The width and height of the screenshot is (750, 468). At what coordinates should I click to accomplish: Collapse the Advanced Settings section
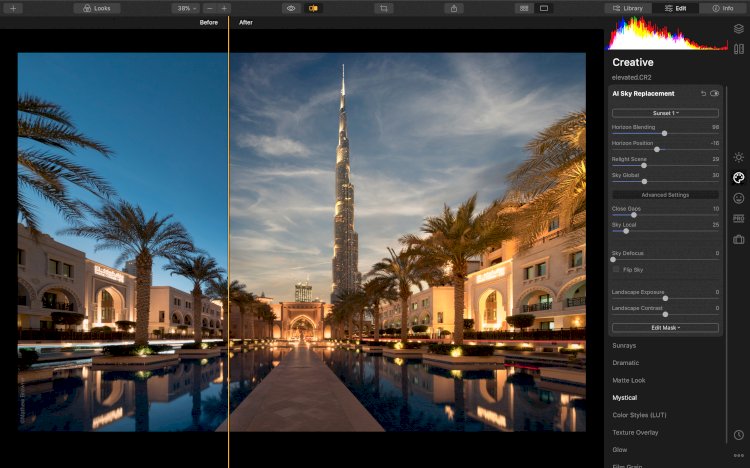point(665,195)
